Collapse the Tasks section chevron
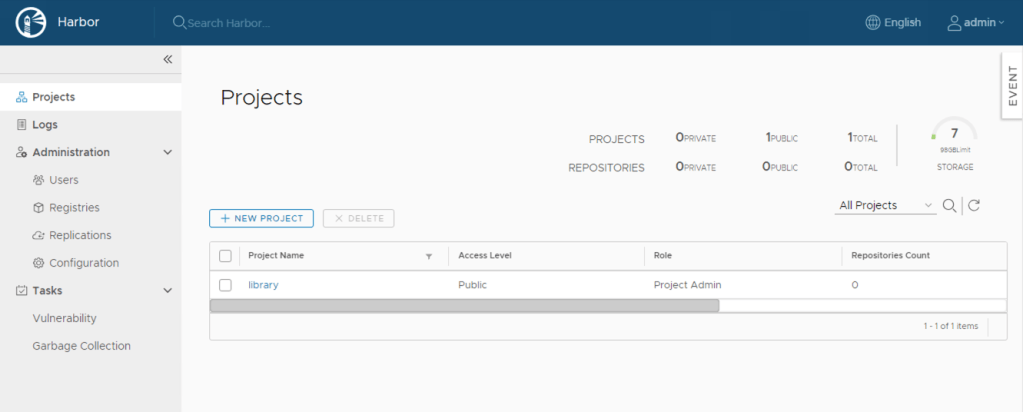 [x=168, y=291]
